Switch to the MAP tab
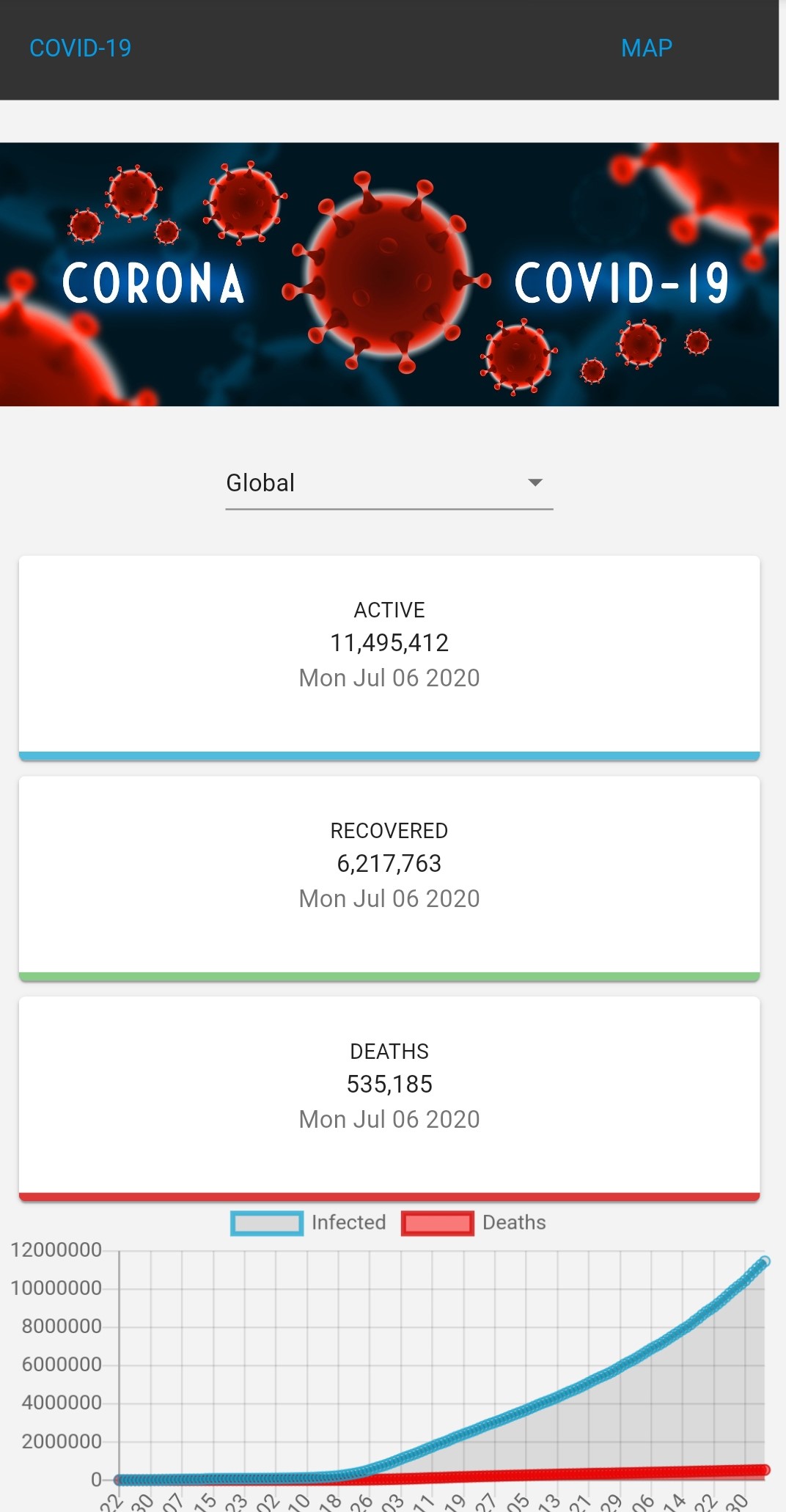Screen dimensions: 786x1512 coord(646,48)
